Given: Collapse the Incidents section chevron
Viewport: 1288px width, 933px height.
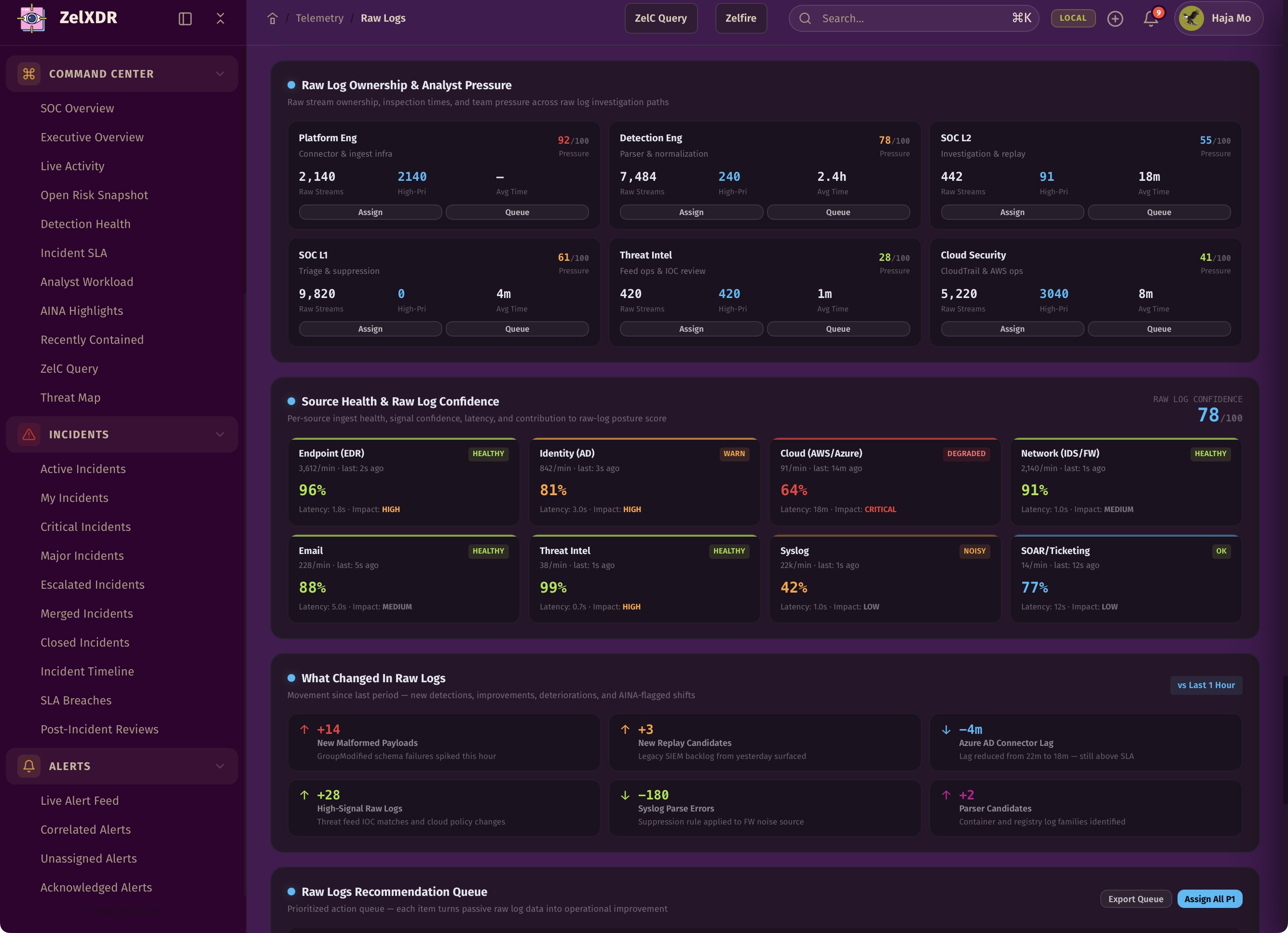Looking at the screenshot, I should coord(220,435).
